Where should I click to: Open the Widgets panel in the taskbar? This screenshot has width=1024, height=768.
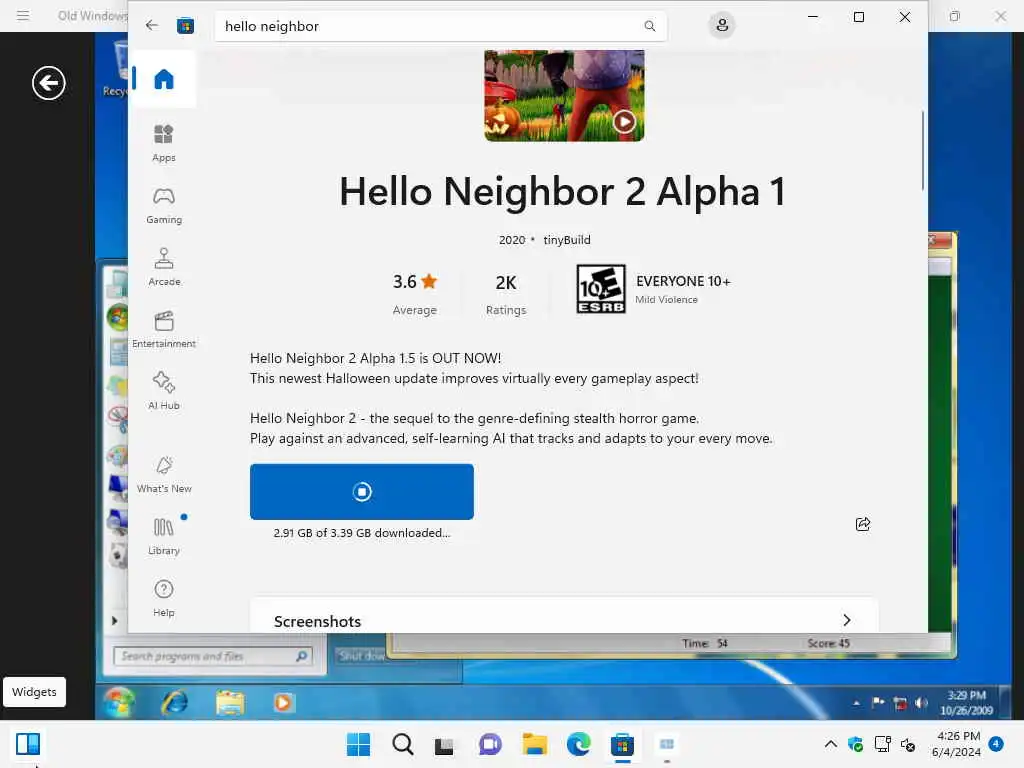(27, 744)
